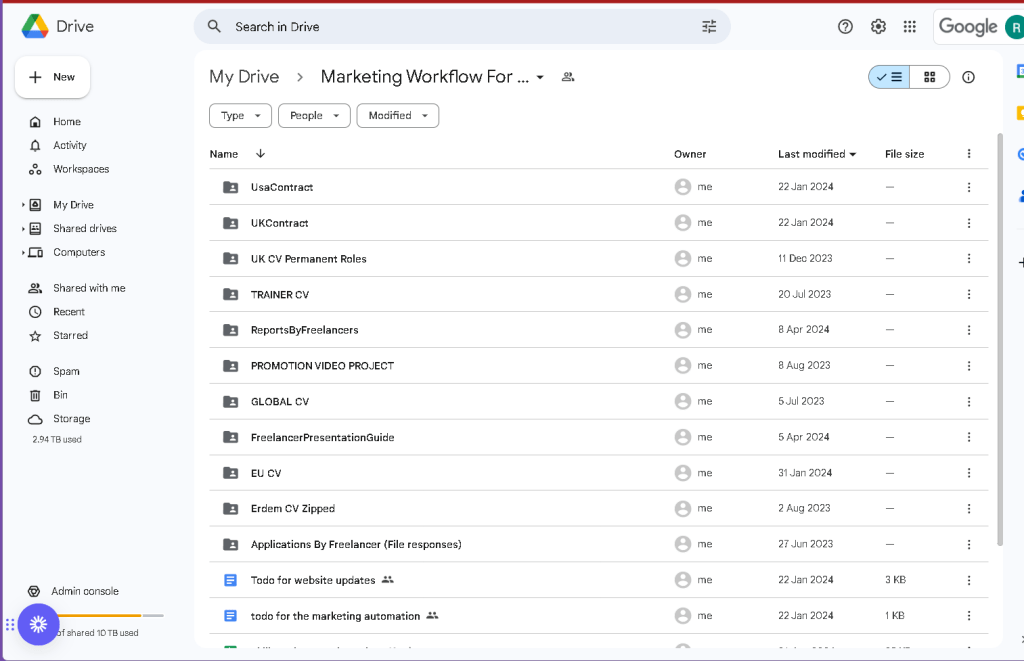Expand the Shared drives tree arrow
This screenshot has height=661, width=1024.
tap(23, 229)
